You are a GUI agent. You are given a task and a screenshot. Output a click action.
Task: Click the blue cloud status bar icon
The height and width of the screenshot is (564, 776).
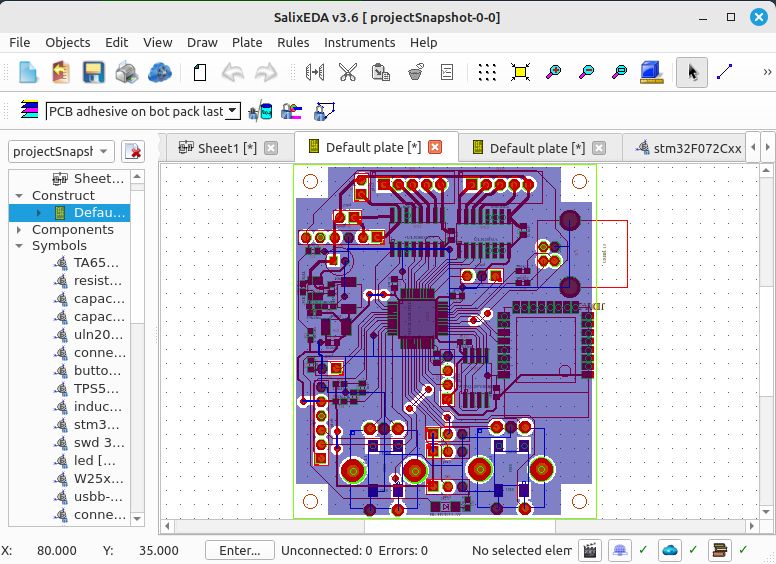tap(670, 550)
